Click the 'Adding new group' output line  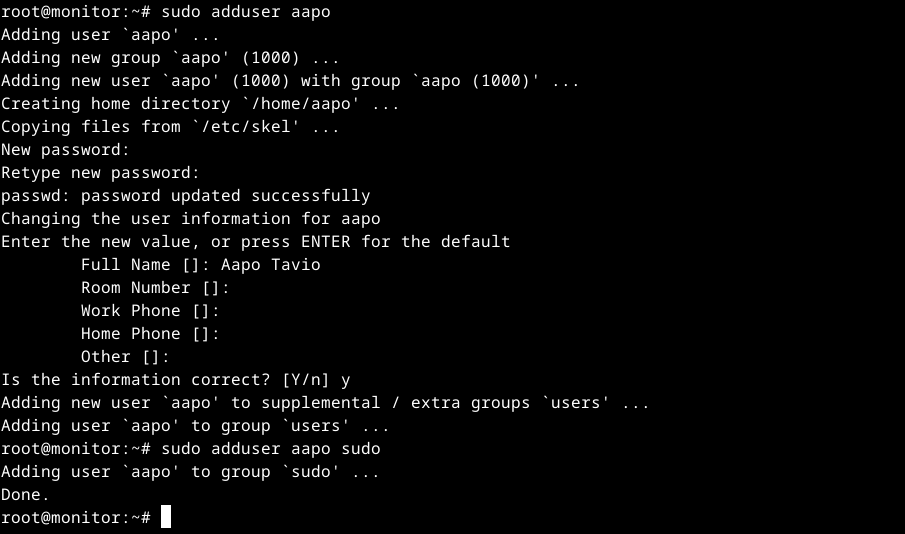(x=170, y=58)
